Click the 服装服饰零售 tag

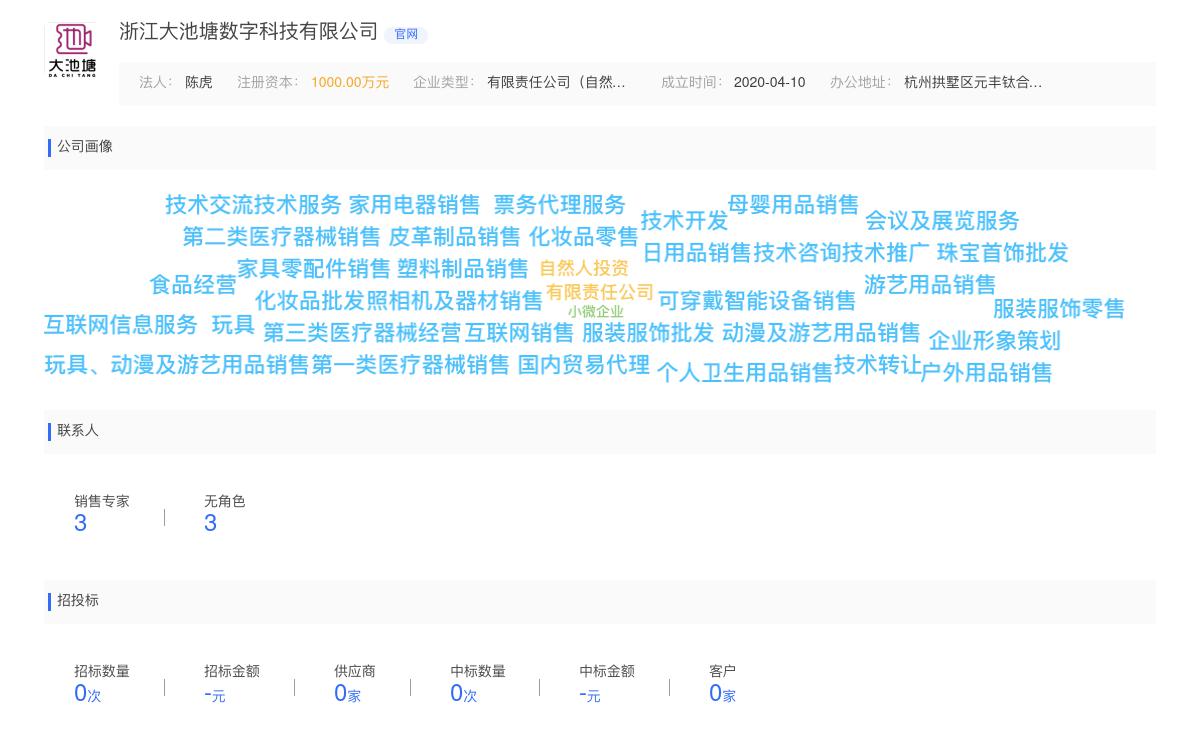tap(1059, 309)
